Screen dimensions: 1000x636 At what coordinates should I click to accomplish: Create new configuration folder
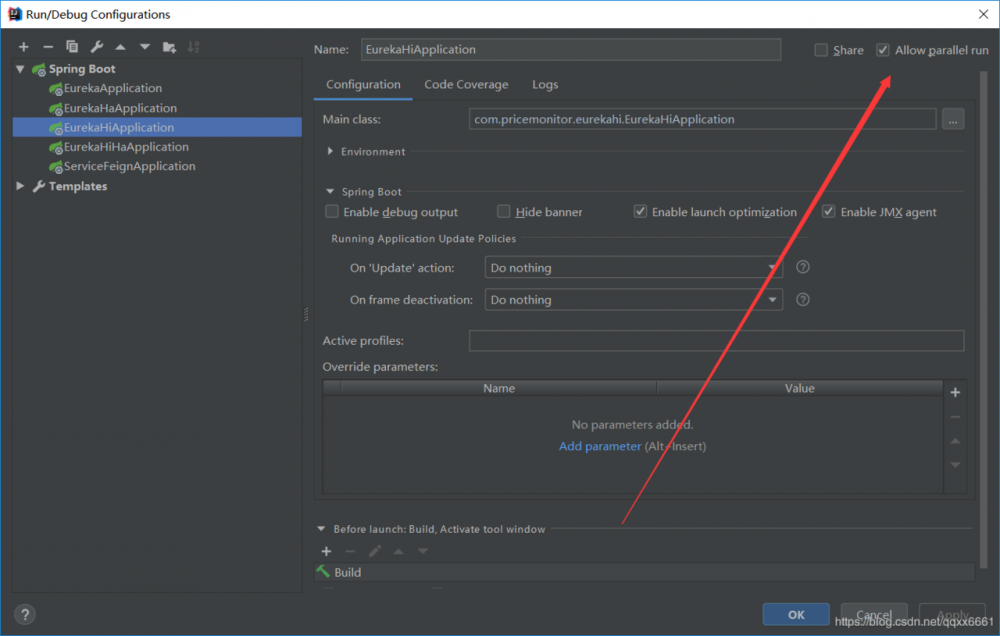169,47
